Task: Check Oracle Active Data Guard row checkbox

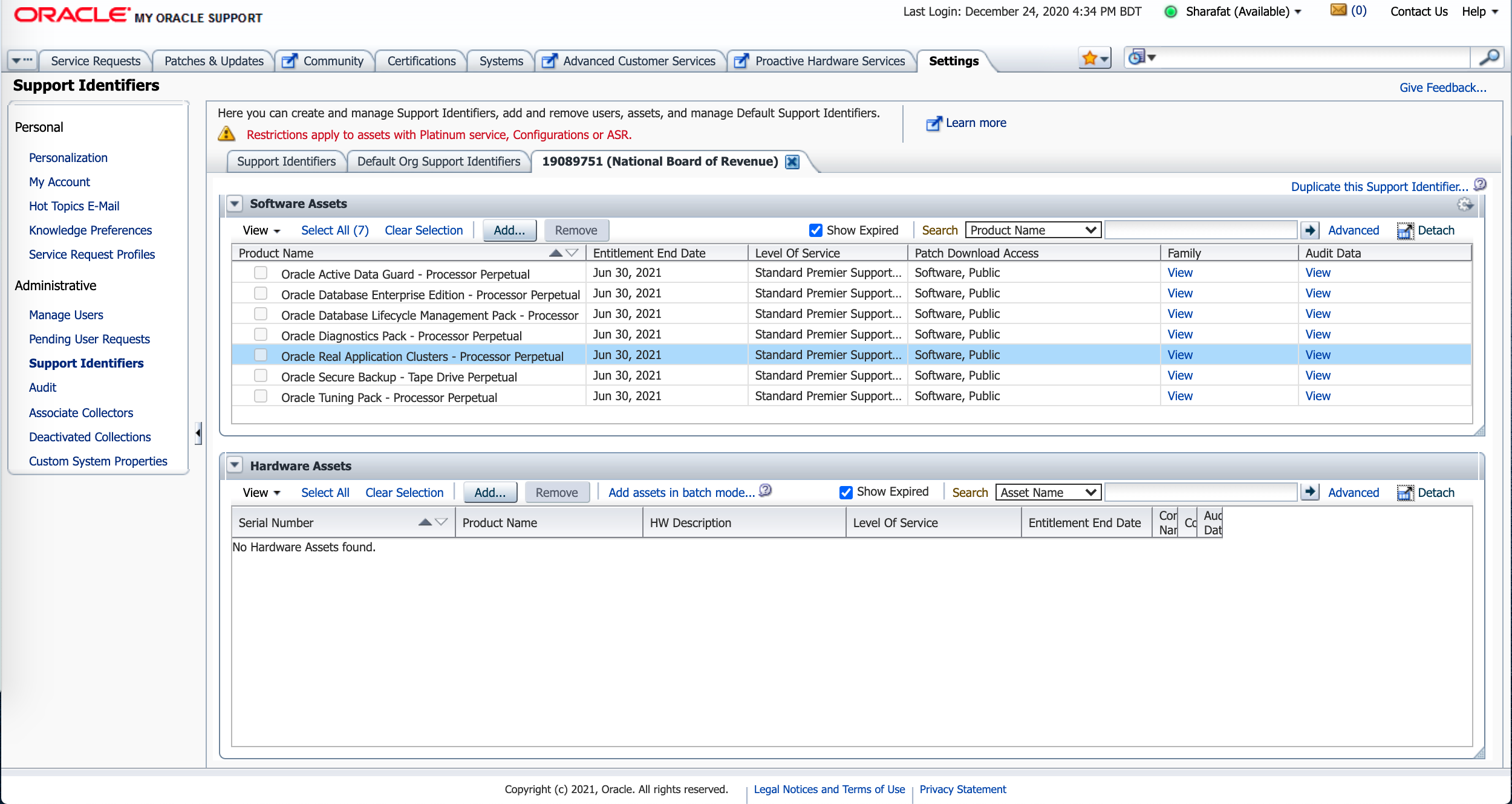Action: point(261,273)
